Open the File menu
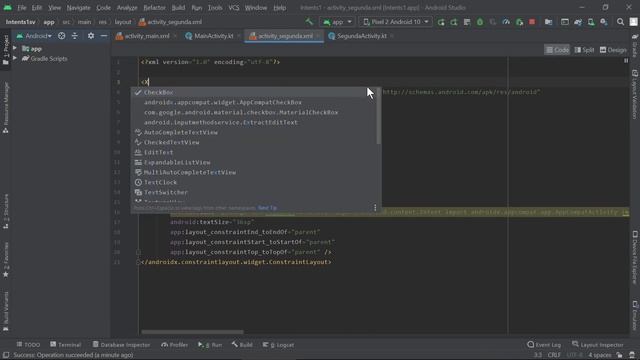This screenshot has height=360, width=640. (x=22, y=8)
